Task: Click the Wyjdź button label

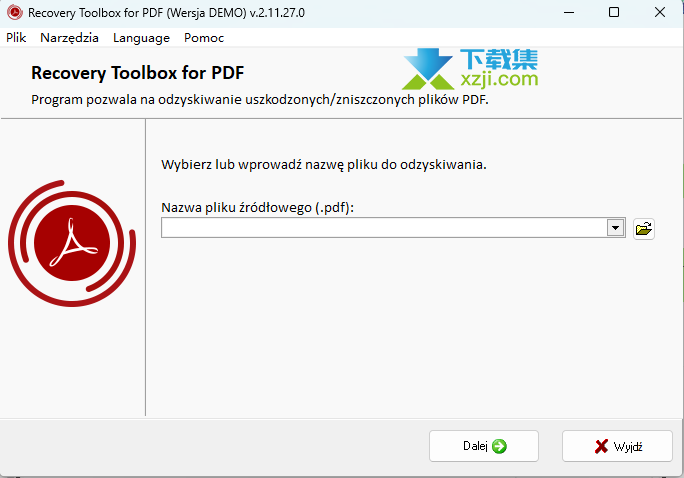Action: click(x=628, y=447)
